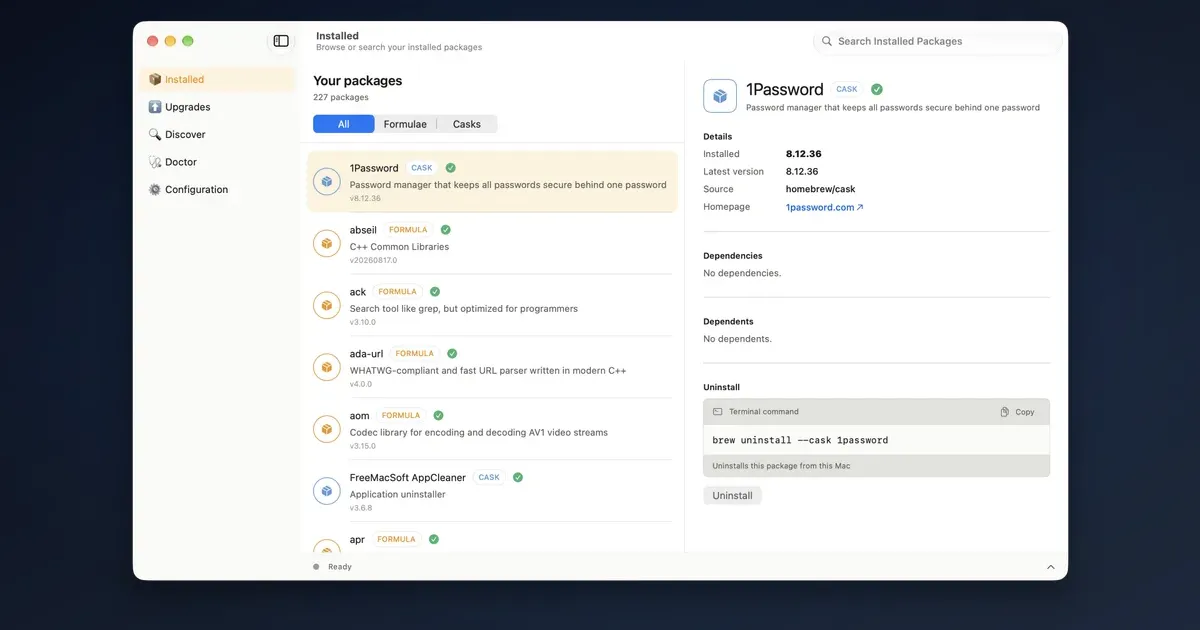Click the green checkmark next to ada-url
Screen dimensions: 1200x630
[x=452, y=353]
